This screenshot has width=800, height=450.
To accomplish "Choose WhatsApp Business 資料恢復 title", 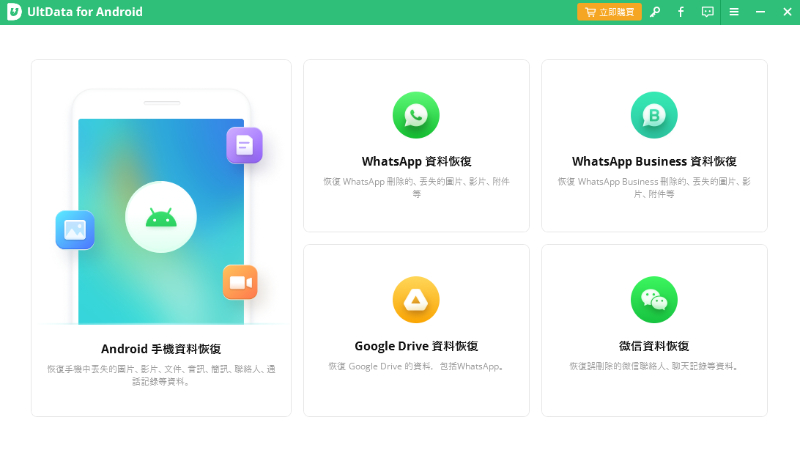I will [654, 161].
